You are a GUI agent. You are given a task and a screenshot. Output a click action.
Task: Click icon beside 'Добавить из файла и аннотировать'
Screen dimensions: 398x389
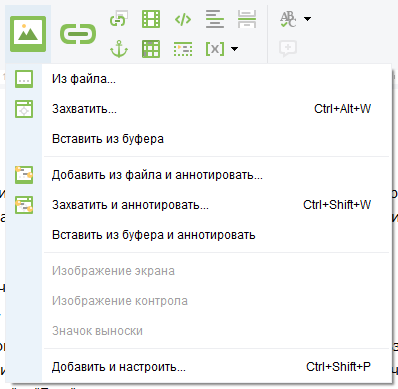click(x=24, y=175)
